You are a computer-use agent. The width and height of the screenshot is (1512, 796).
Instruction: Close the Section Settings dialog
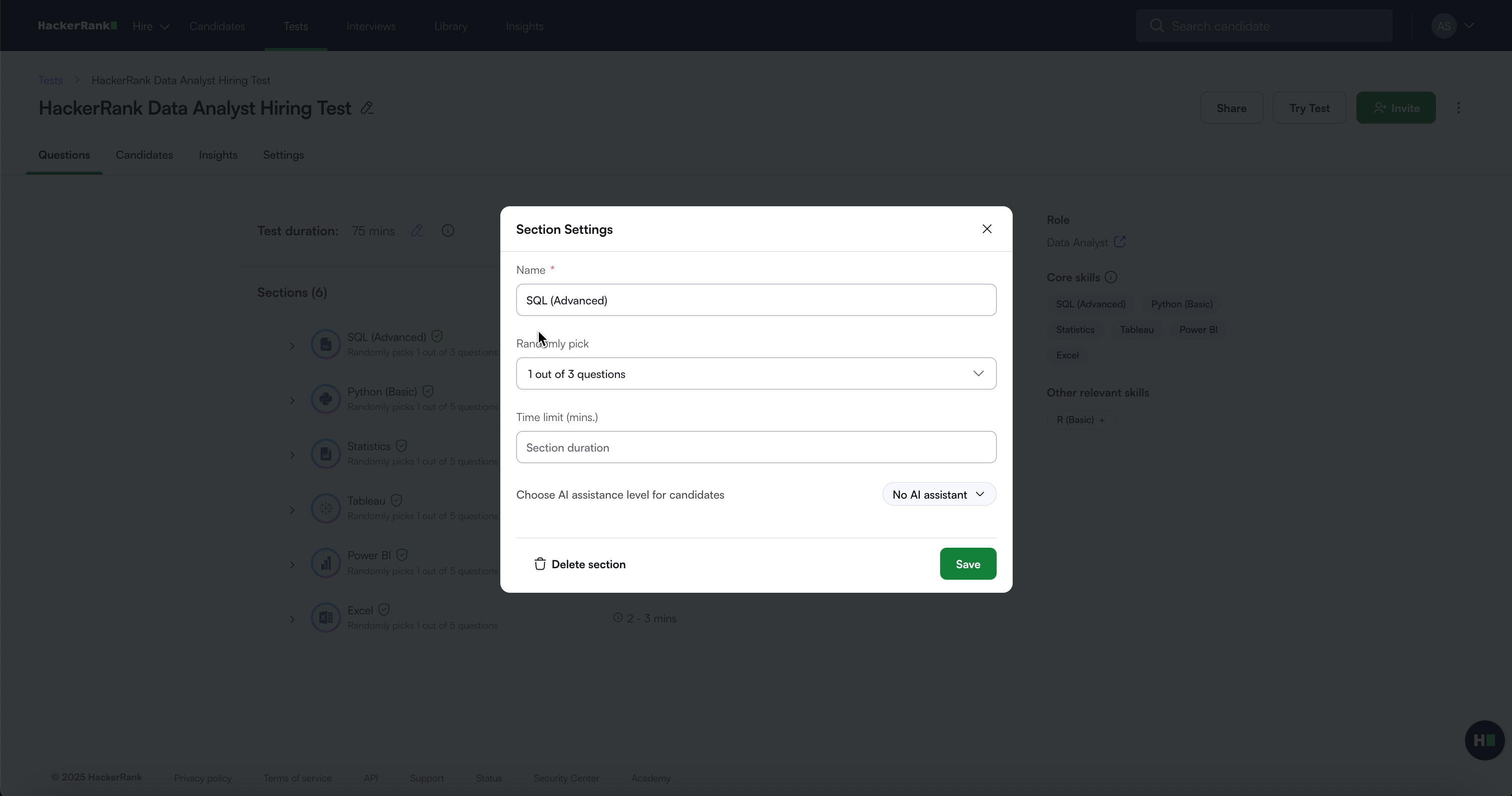987,229
